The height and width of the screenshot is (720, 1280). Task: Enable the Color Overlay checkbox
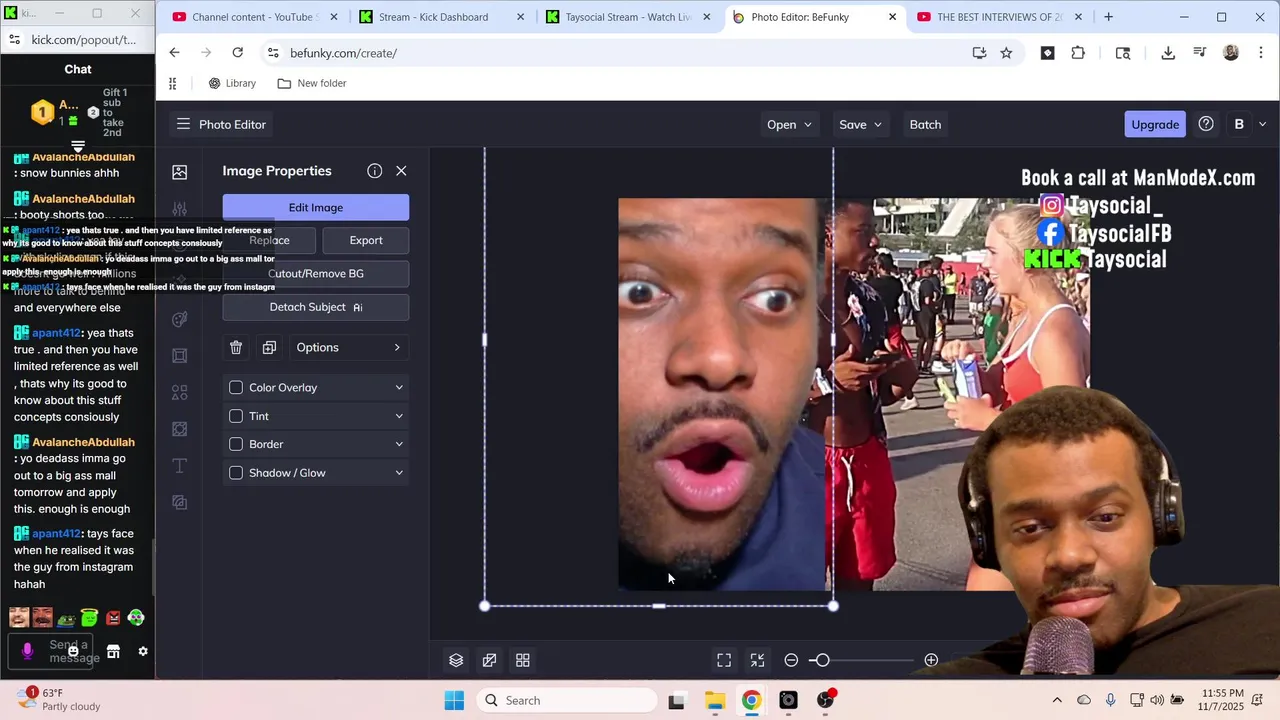236,387
